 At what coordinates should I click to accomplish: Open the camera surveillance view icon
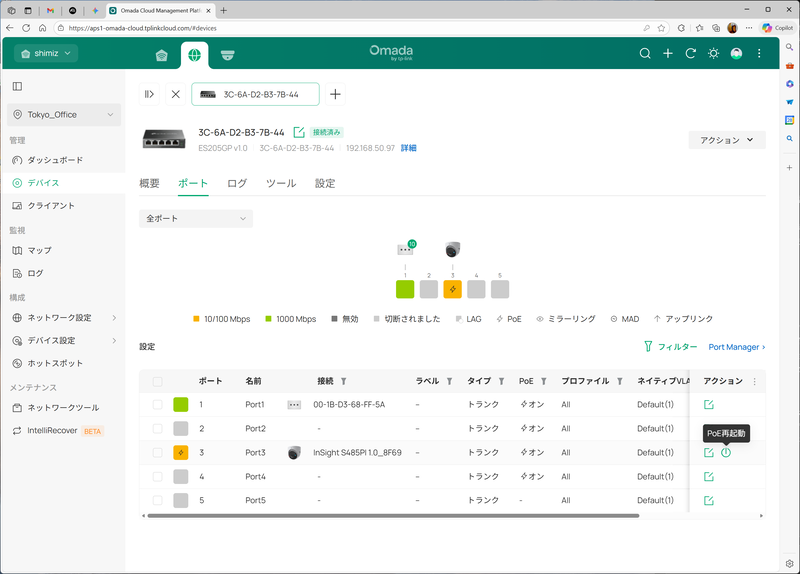(x=228, y=55)
